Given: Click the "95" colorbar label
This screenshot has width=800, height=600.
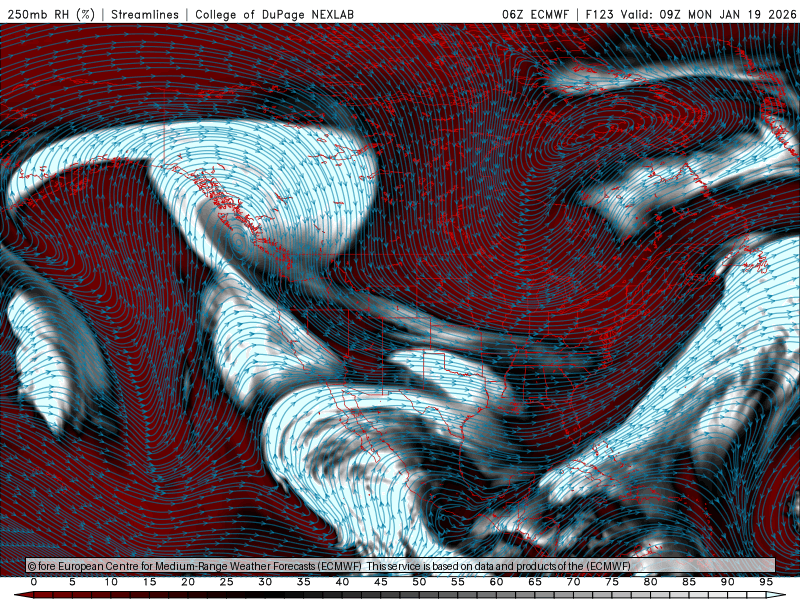Looking at the screenshot, I should pos(766,582).
